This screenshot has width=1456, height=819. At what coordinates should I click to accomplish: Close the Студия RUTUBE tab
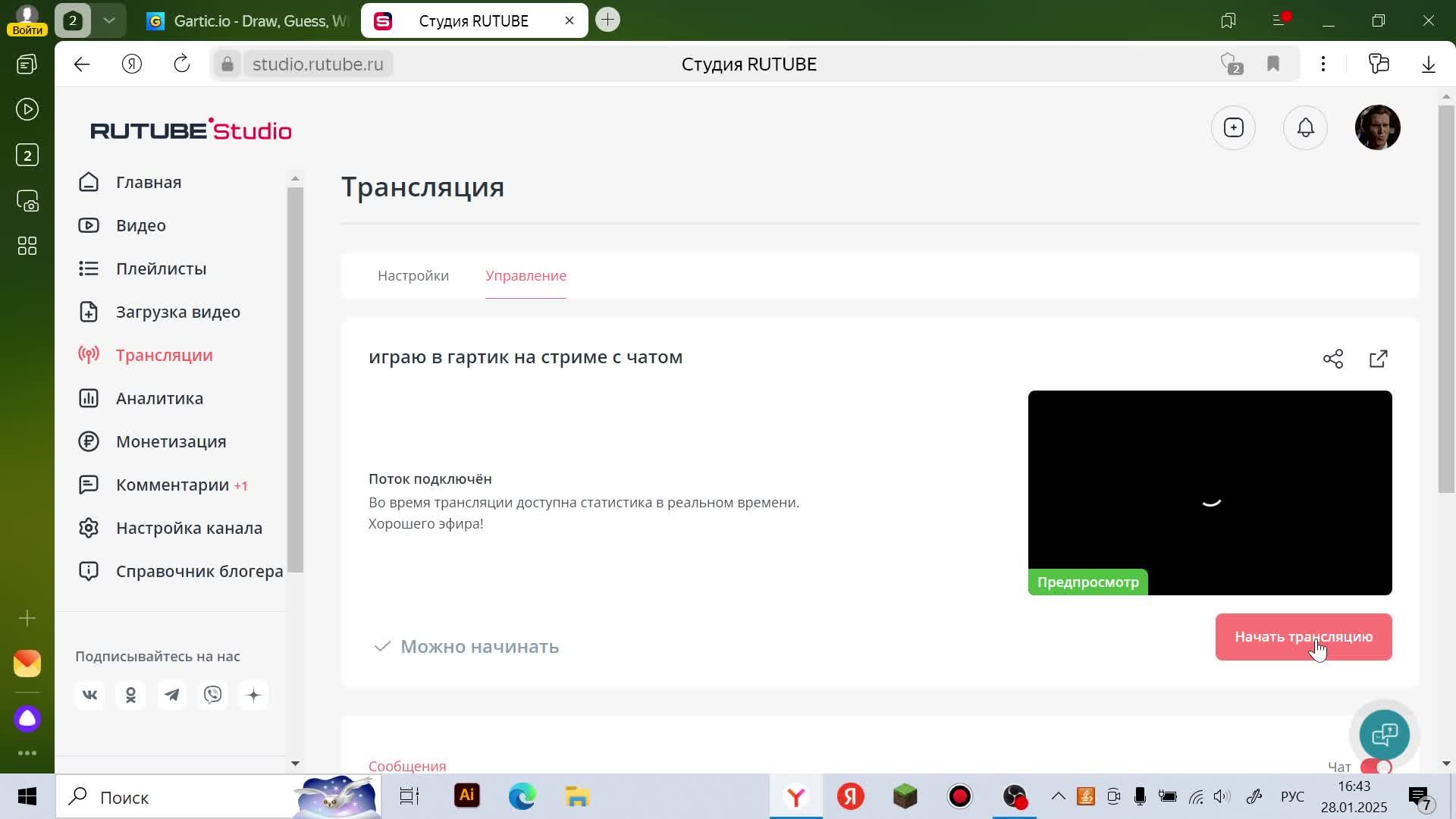click(x=570, y=20)
